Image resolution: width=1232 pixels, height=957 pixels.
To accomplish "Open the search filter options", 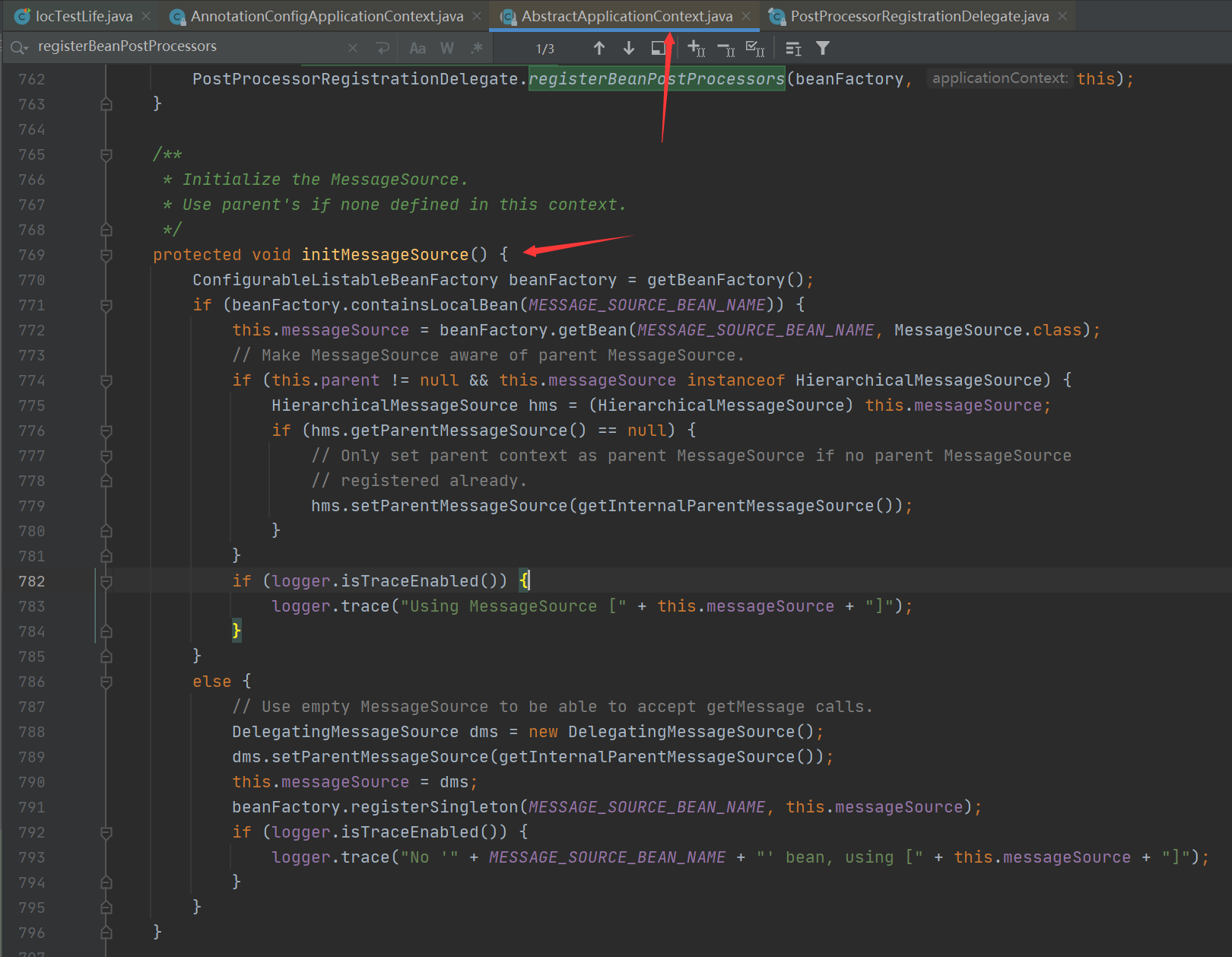I will pos(823,48).
